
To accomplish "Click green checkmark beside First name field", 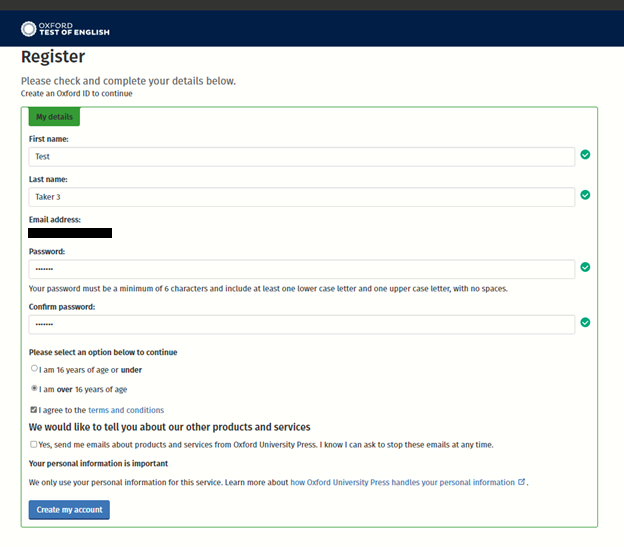I will [x=585, y=155].
